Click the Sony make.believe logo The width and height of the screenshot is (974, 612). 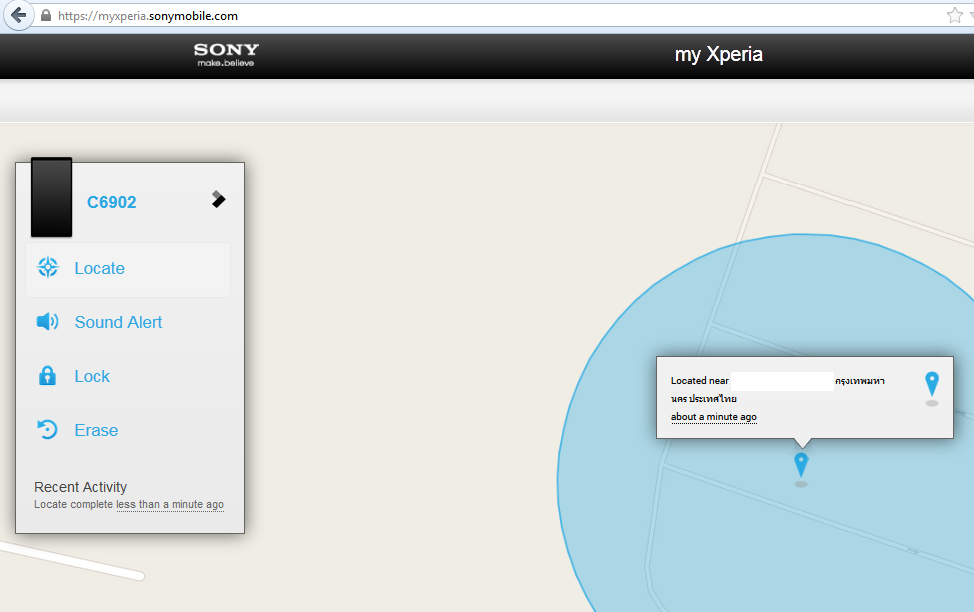tap(226, 55)
